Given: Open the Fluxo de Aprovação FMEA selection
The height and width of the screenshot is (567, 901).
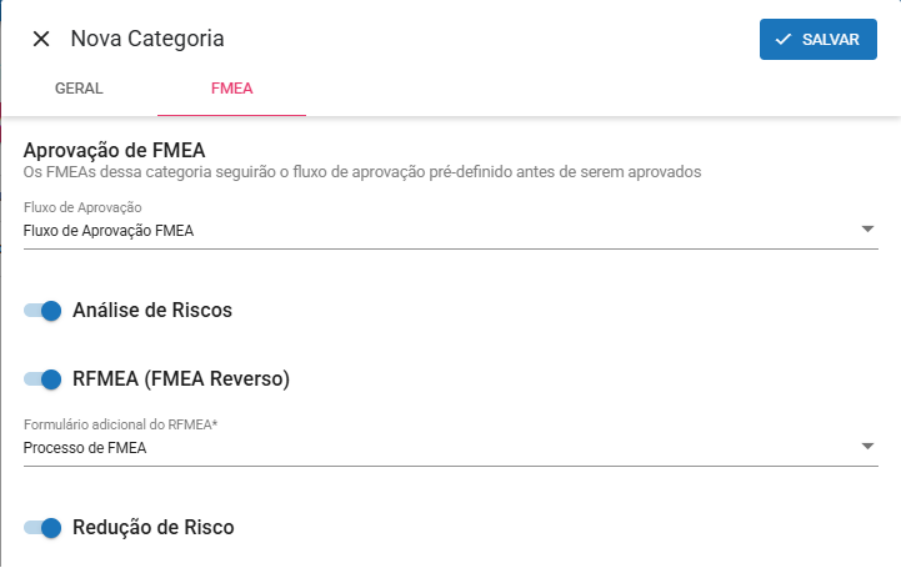Looking at the screenshot, I should coord(108,231).
